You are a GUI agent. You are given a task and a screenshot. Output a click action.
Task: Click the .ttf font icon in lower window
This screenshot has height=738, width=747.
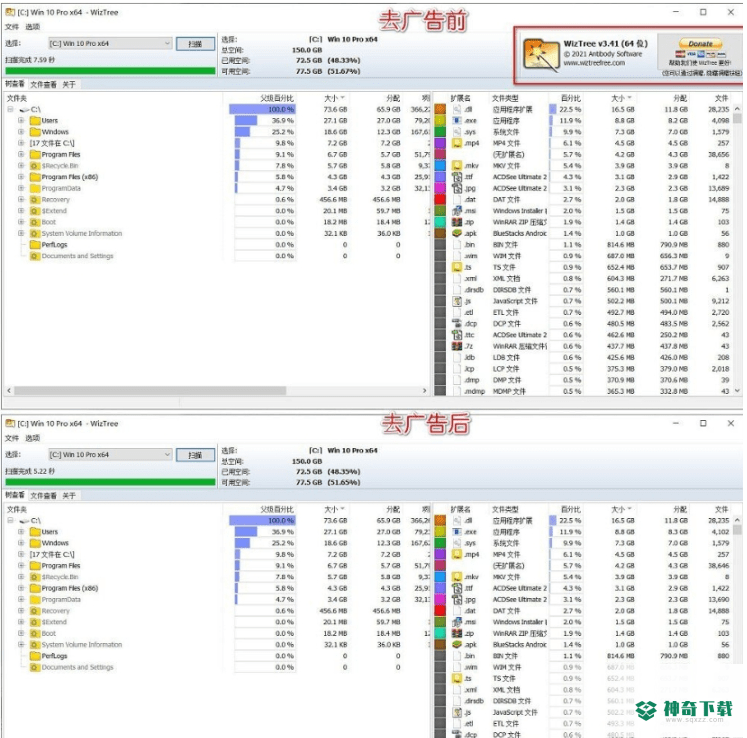tap(457, 588)
